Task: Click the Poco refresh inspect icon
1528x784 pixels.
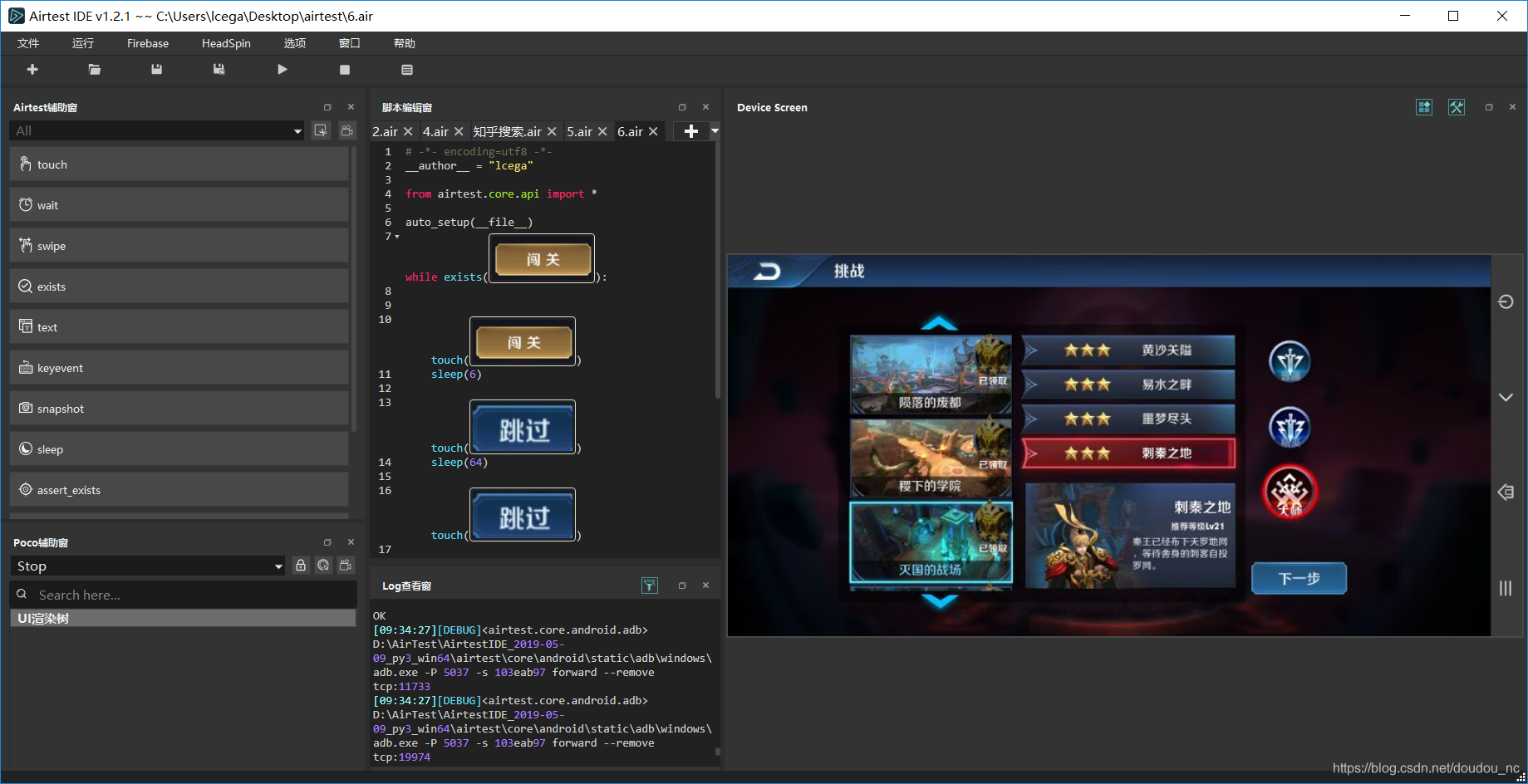Action: [323, 566]
